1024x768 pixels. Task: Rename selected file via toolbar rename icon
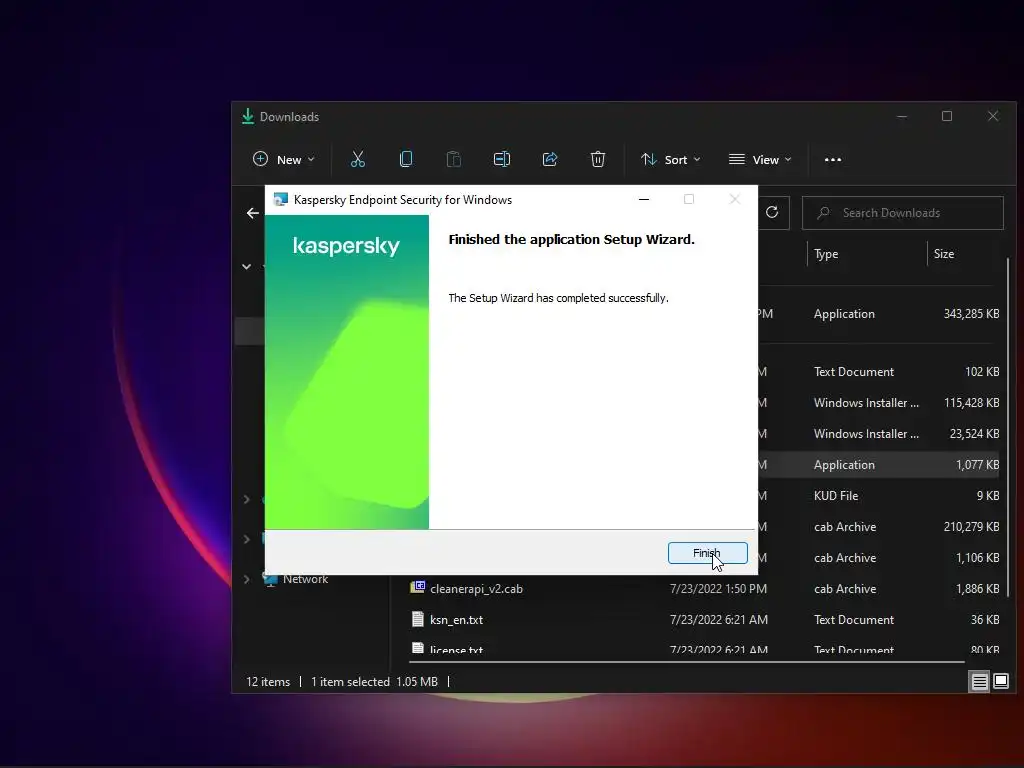click(502, 159)
